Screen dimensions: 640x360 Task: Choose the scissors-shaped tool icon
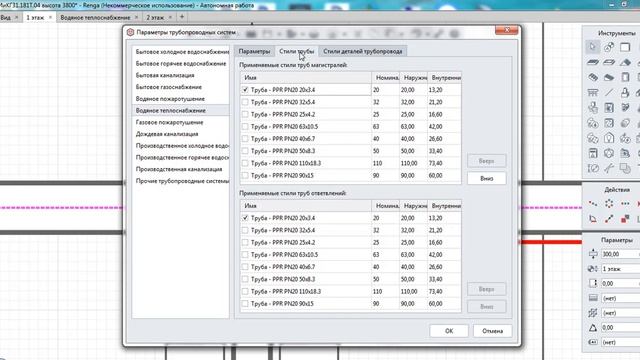(x=609, y=168)
